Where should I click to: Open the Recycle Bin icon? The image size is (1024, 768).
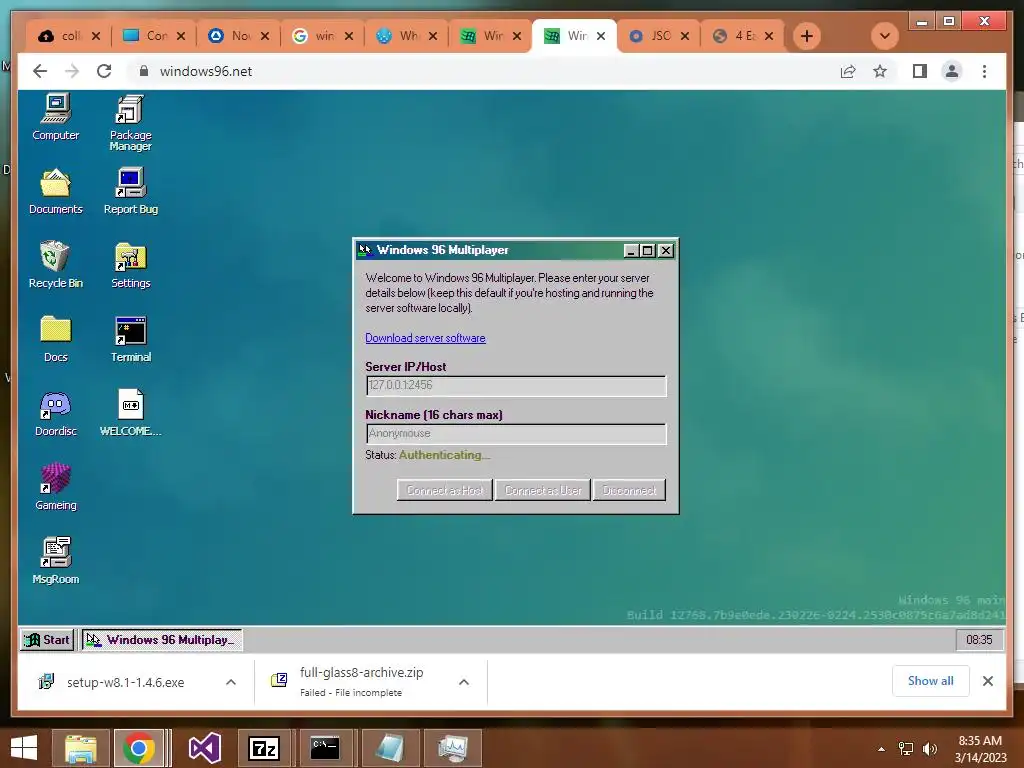tap(56, 265)
